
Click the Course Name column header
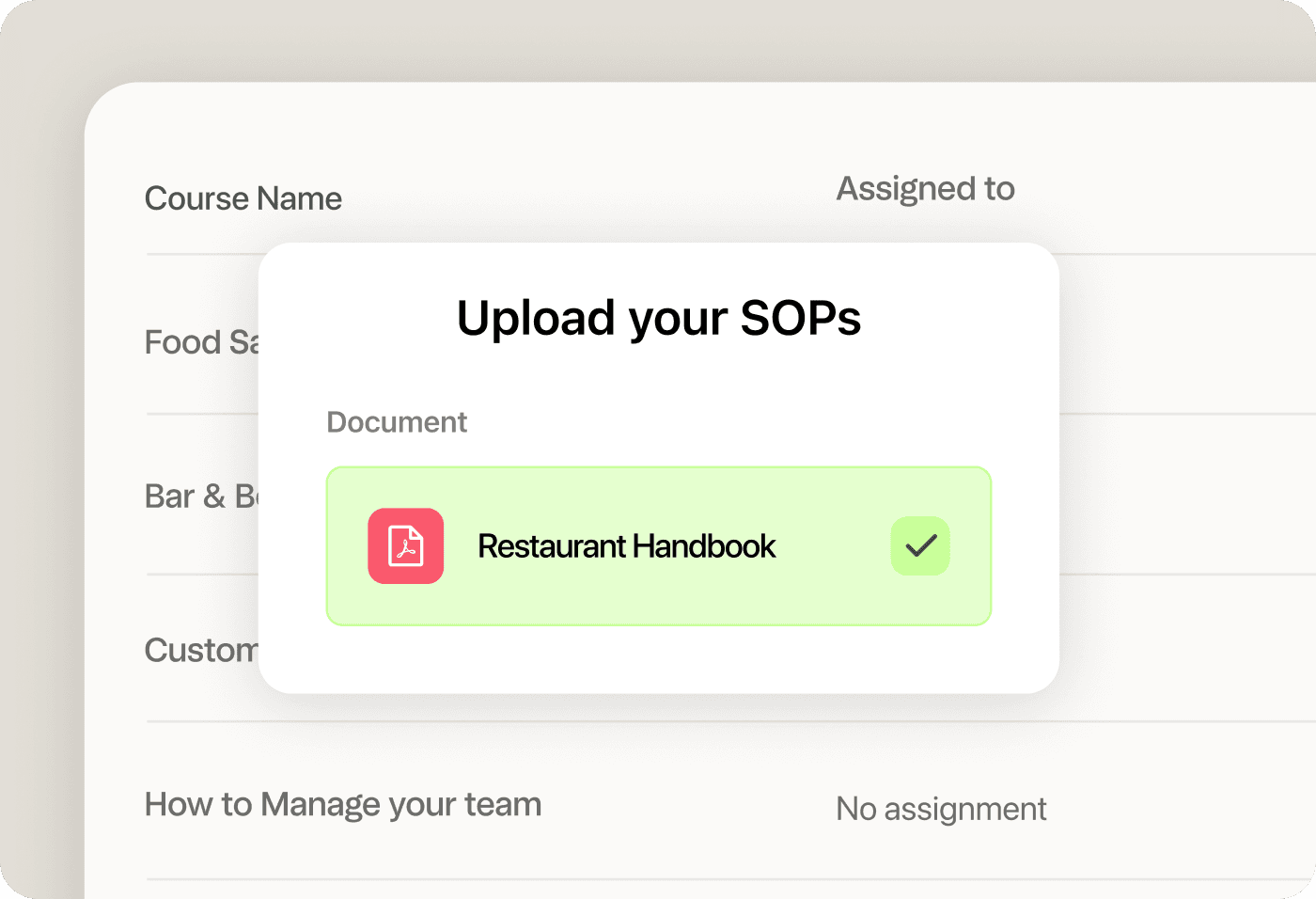point(243,198)
